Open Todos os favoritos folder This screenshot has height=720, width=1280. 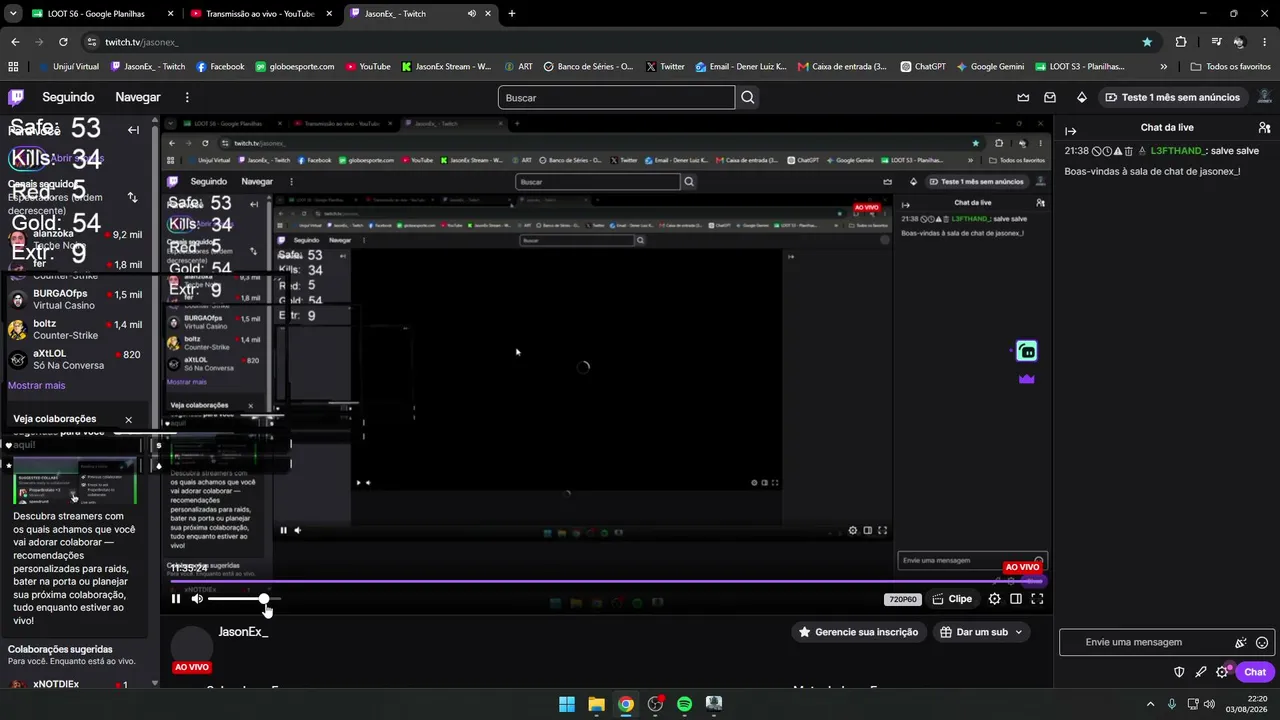click(x=1231, y=66)
